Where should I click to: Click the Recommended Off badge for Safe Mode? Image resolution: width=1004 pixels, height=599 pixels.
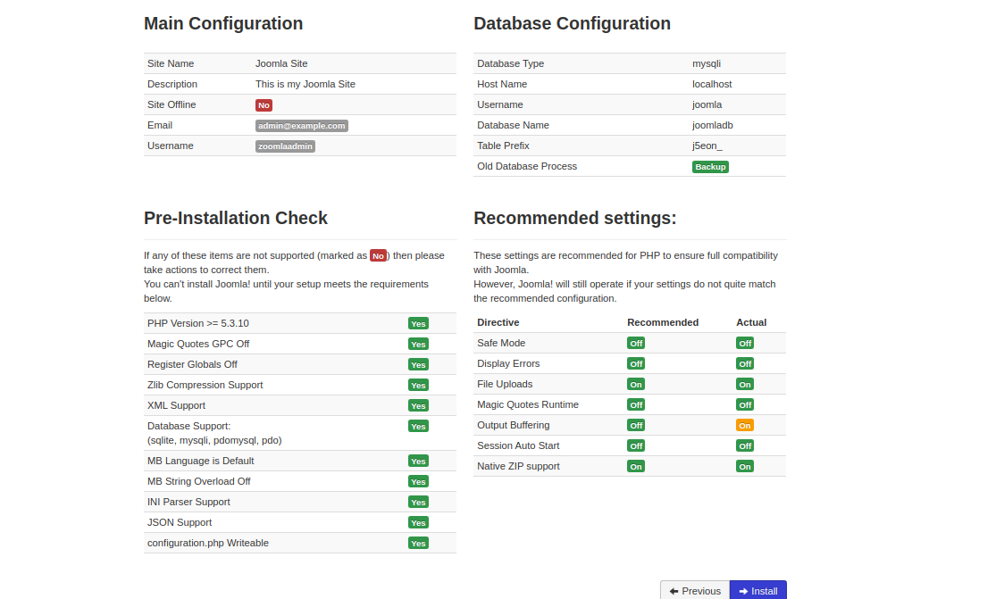(x=636, y=343)
